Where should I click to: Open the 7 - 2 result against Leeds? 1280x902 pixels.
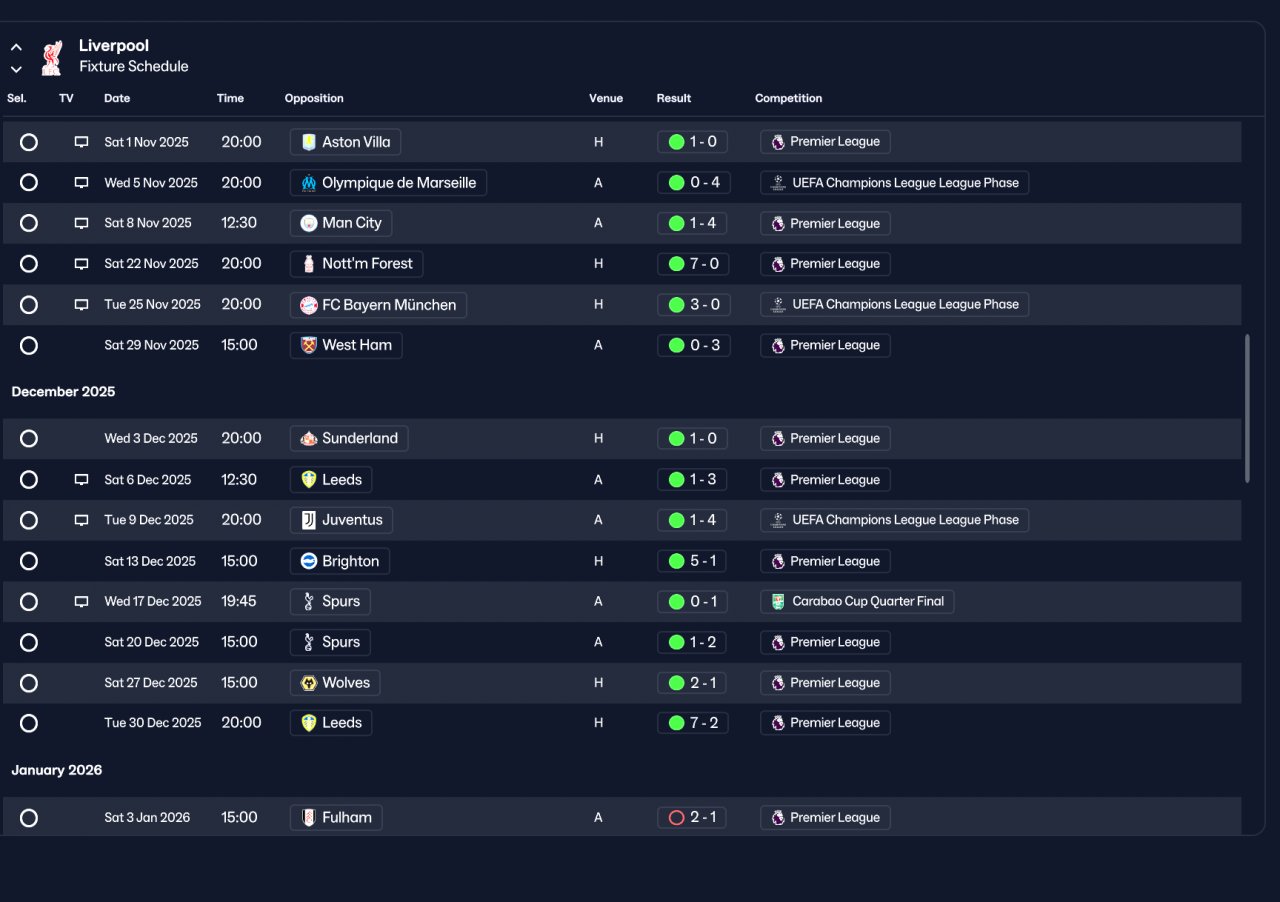point(692,723)
